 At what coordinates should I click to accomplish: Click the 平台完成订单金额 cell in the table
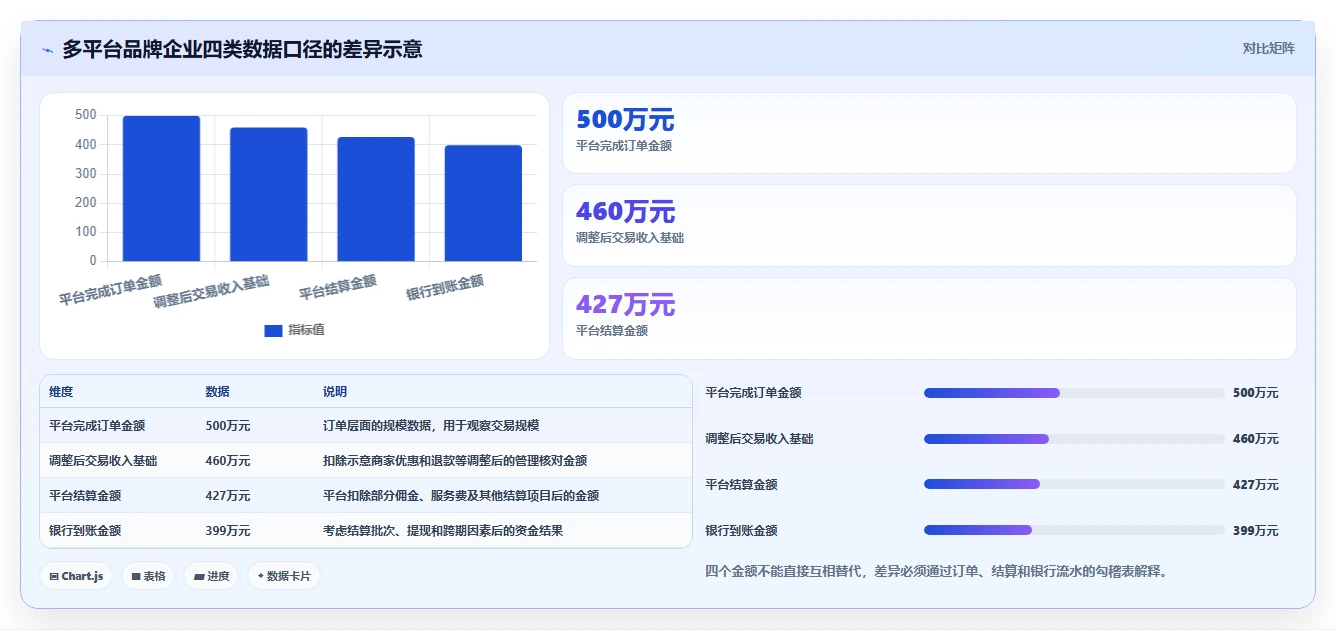[97, 425]
